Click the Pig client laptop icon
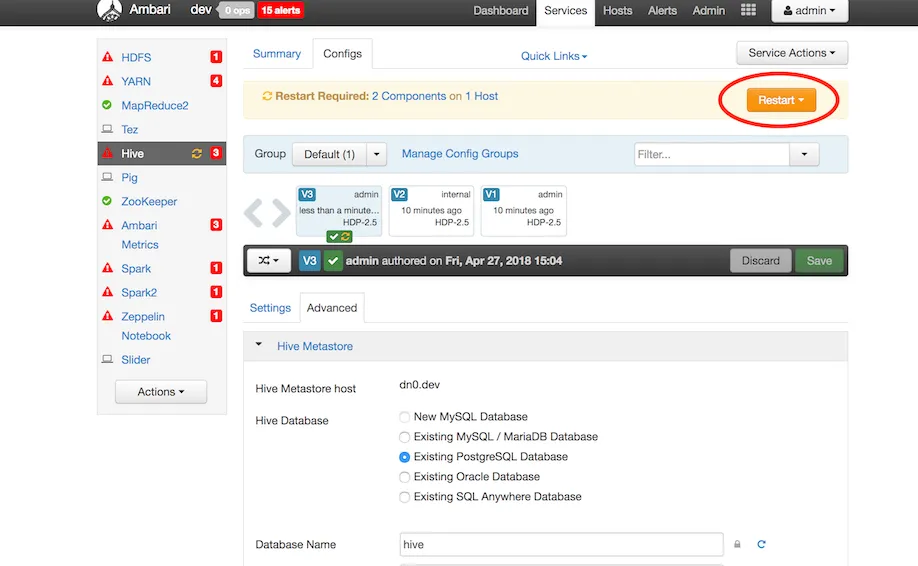The width and height of the screenshot is (918, 566). tap(107, 177)
